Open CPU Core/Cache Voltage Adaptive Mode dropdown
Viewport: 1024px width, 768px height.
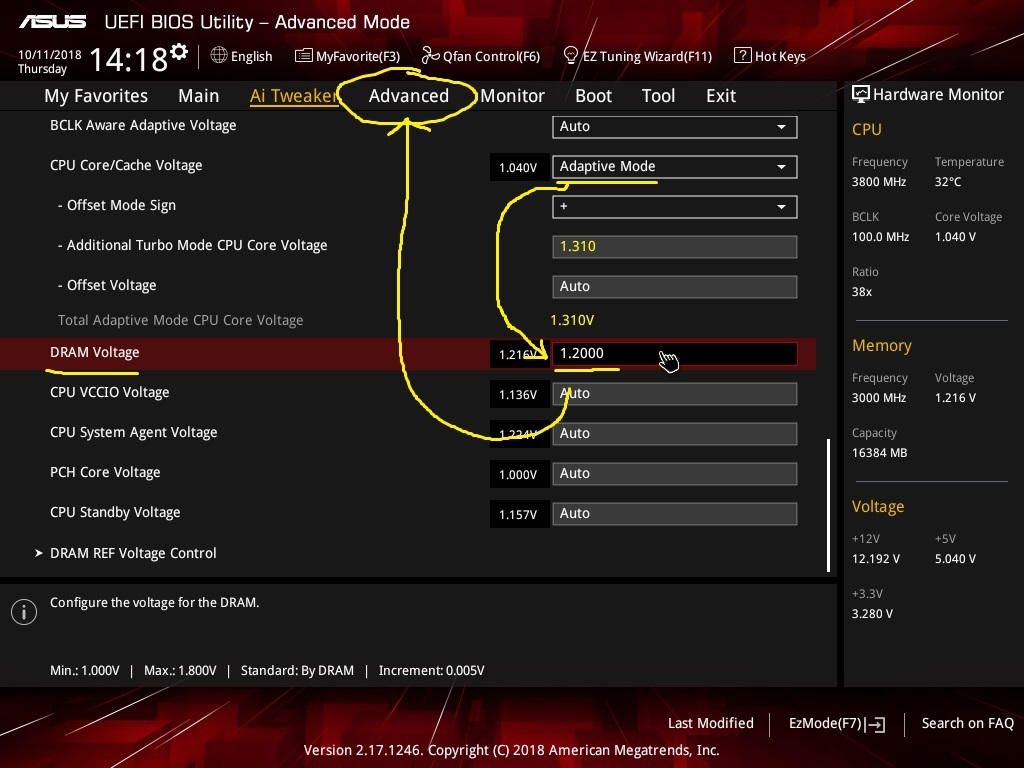click(674, 167)
